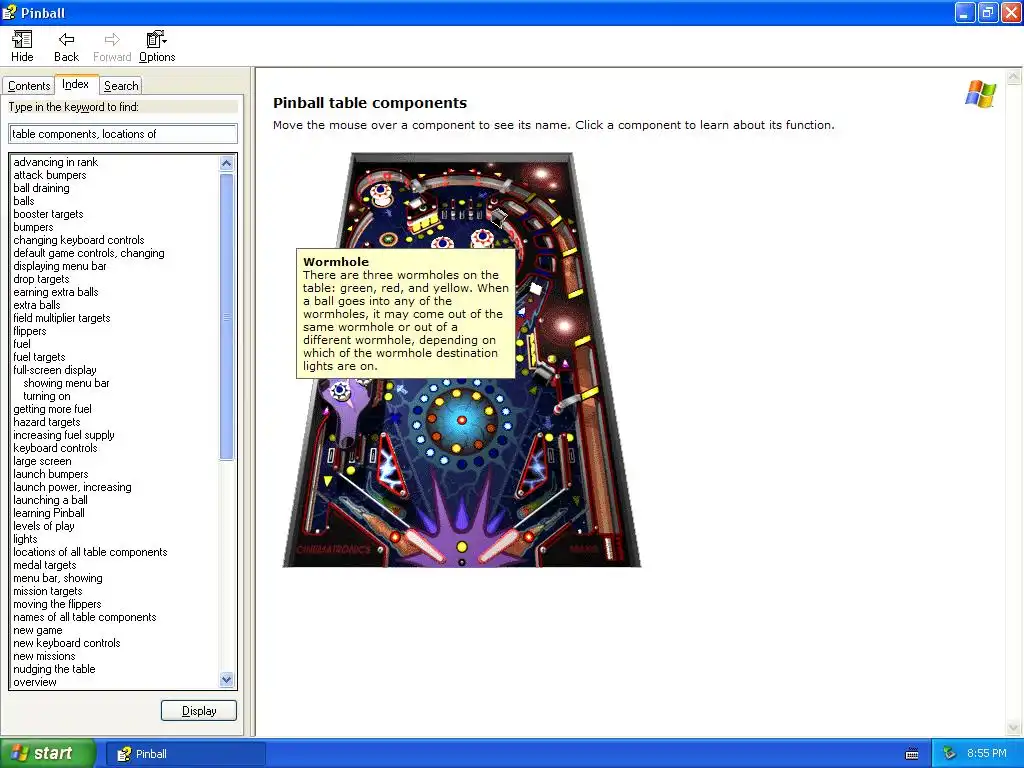Image resolution: width=1024 pixels, height=768 pixels.
Task: Click the index list scroll up arrow
Action: 227,163
